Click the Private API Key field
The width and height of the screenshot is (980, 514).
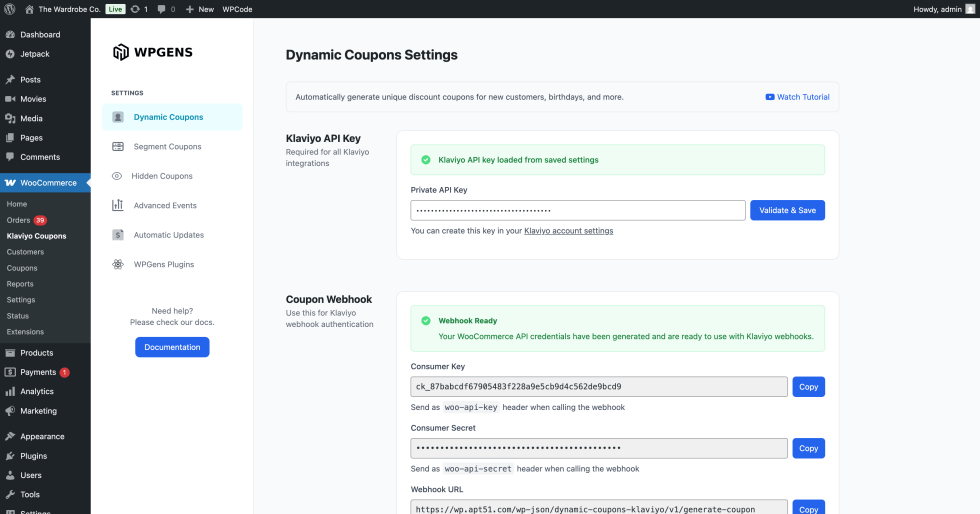[x=578, y=210]
